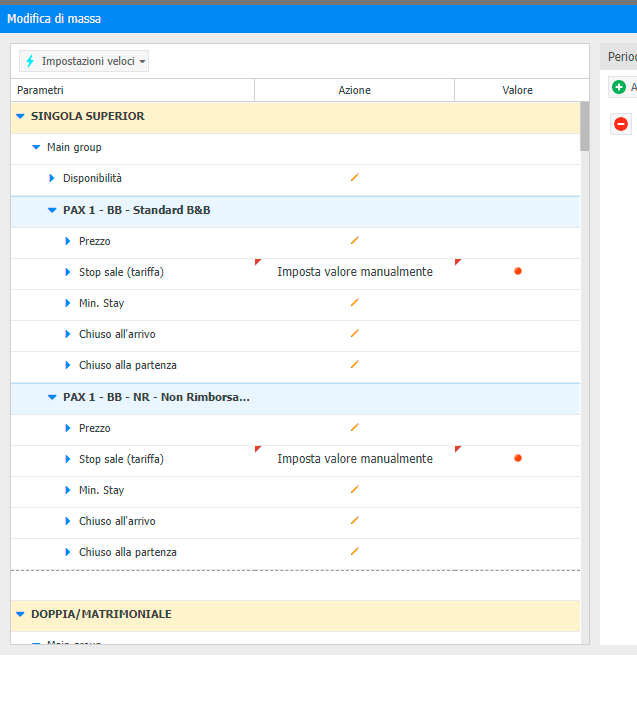The width and height of the screenshot is (637, 707).
Task: Expand Disponibilità tree row
Action: pyautogui.click(x=52, y=178)
